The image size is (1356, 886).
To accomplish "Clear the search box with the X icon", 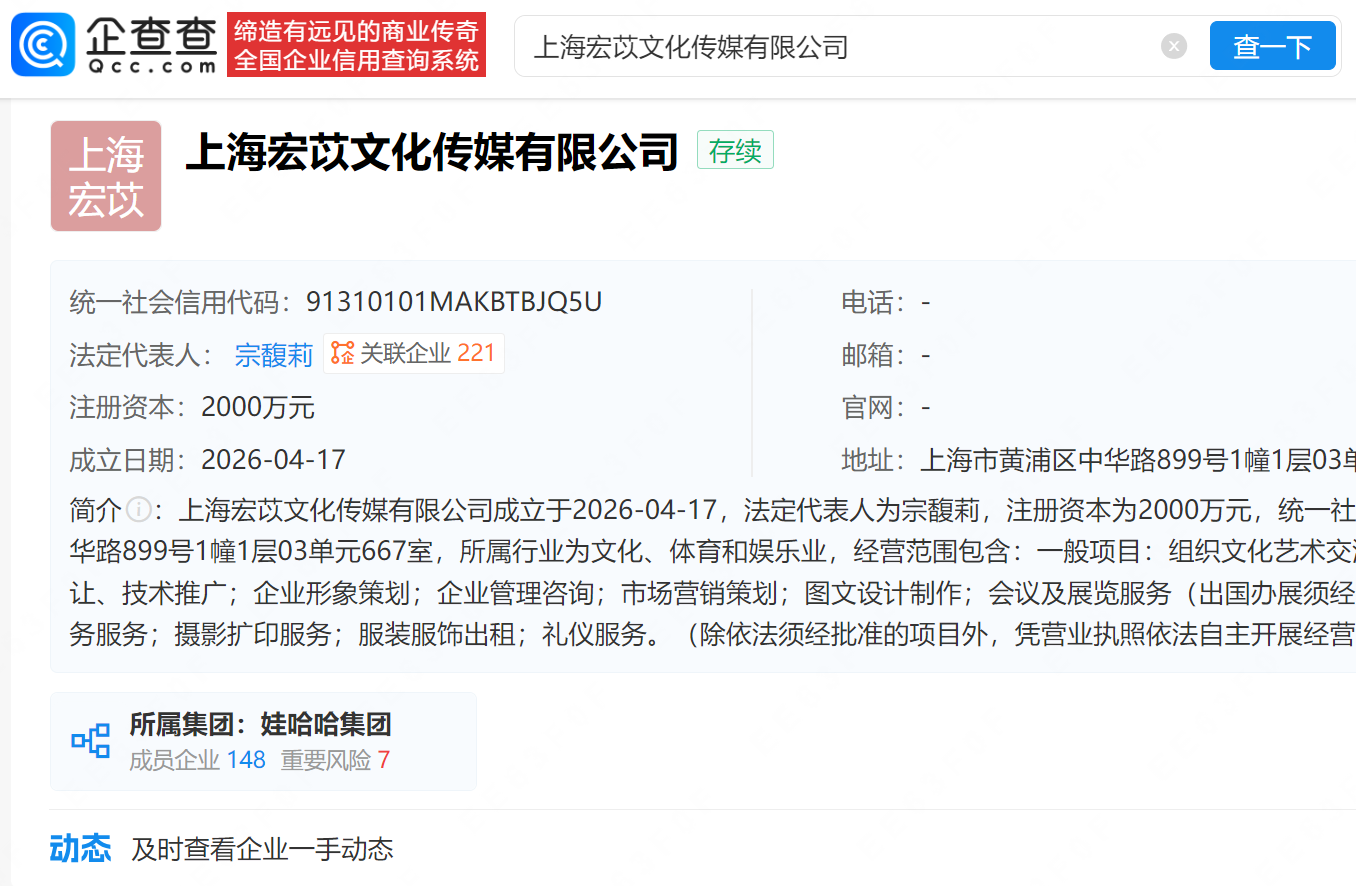I will (x=1174, y=46).
